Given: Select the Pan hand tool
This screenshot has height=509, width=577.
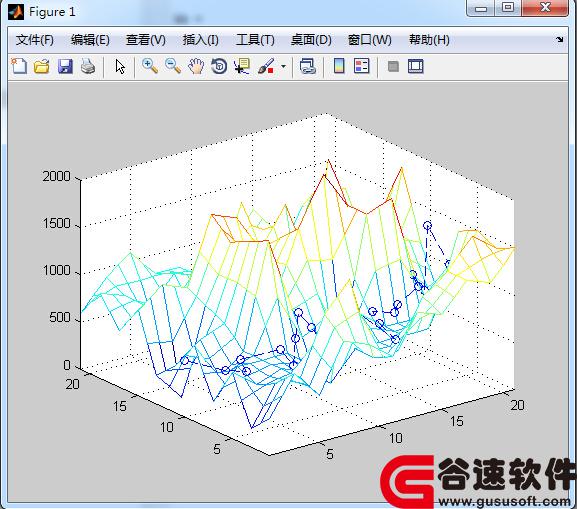Looking at the screenshot, I should (196, 67).
